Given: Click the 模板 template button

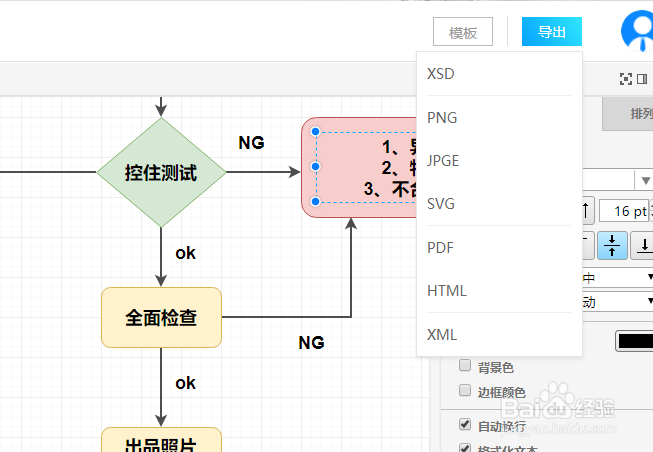Looking at the screenshot, I should pyautogui.click(x=463, y=32).
